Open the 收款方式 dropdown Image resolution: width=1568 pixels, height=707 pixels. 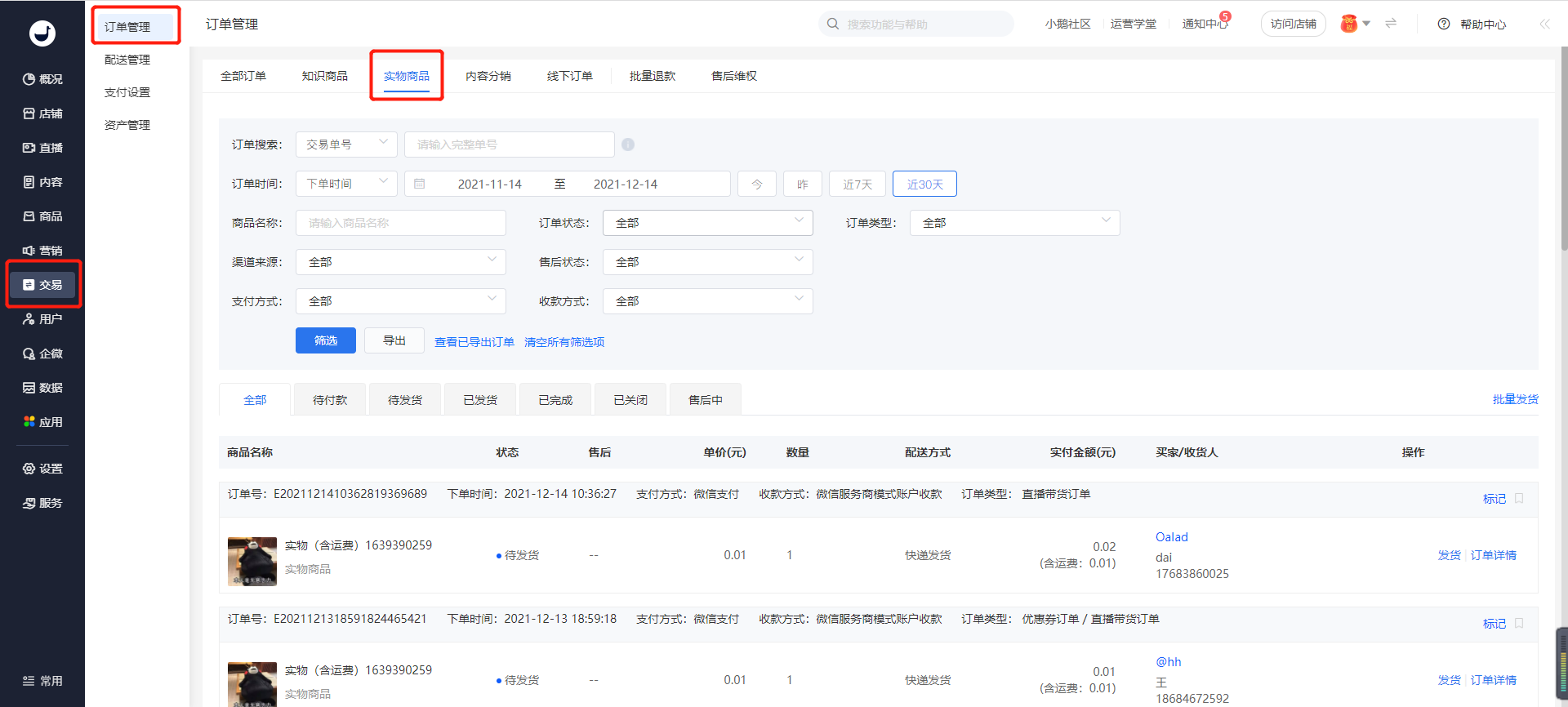708,301
